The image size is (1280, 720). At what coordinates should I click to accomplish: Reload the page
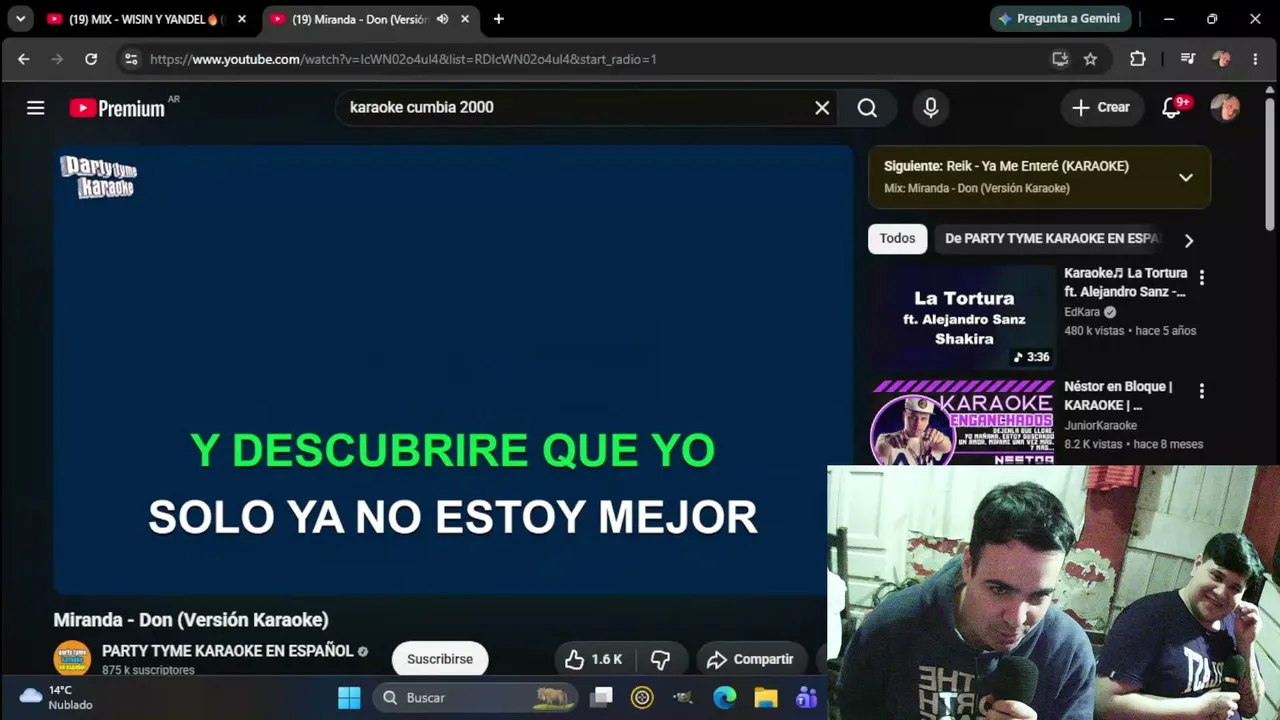pos(91,59)
